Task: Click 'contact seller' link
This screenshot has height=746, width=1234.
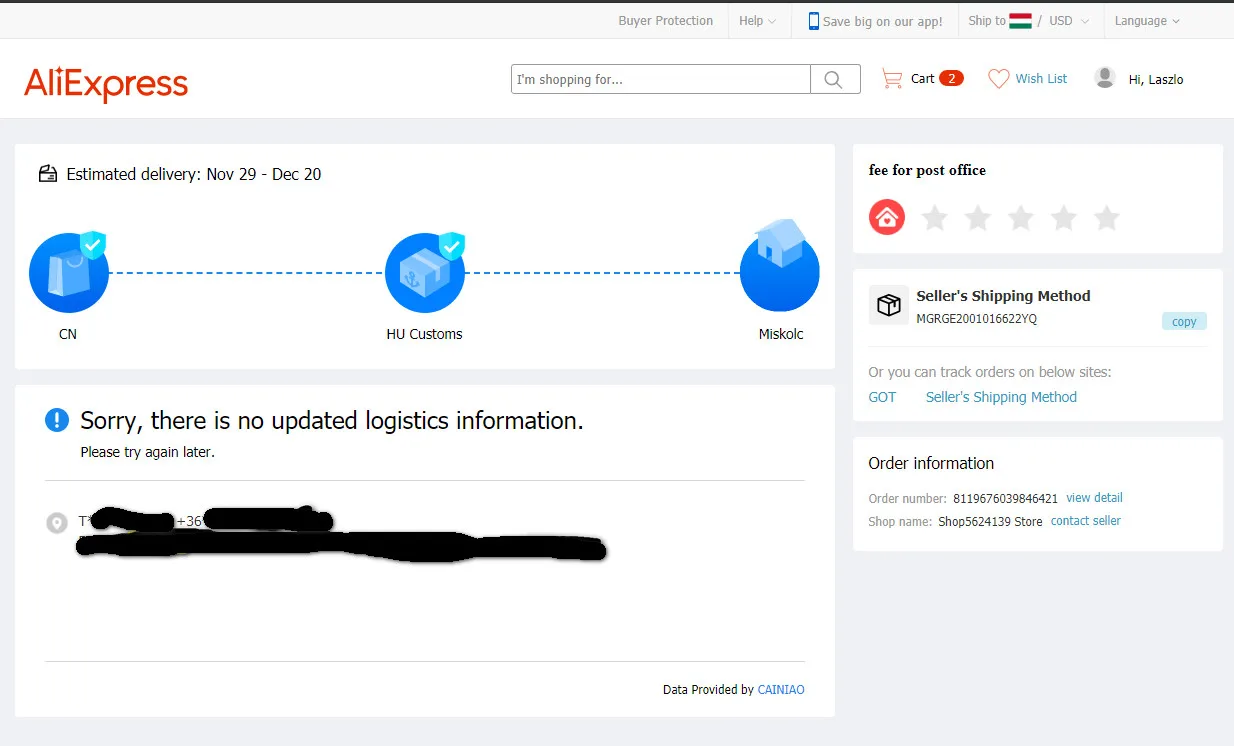Action: click(x=1085, y=520)
